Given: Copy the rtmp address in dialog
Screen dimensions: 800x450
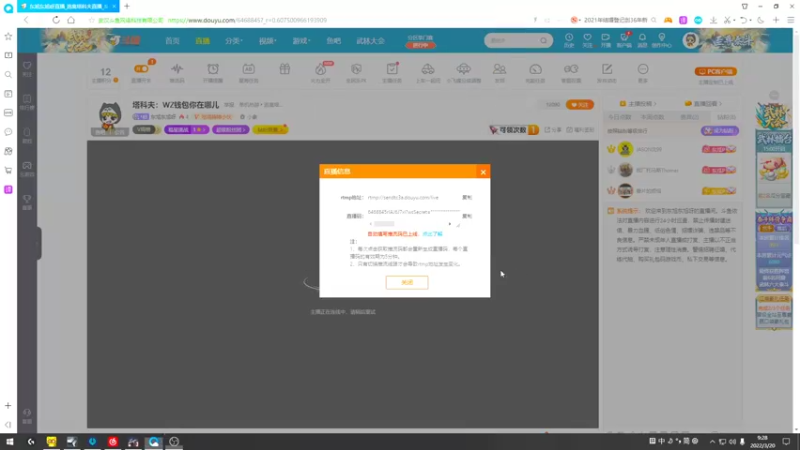Looking at the screenshot, I should [x=467, y=197].
